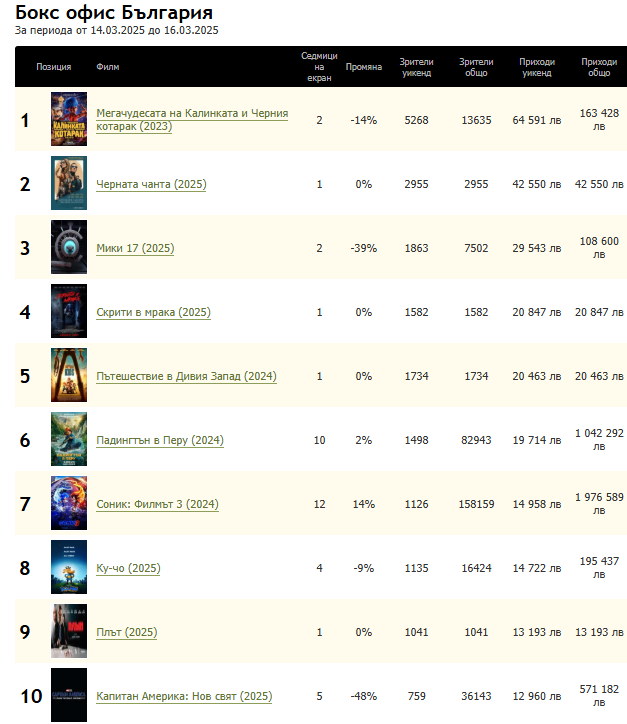The height and width of the screenshot is (724, 627).
Task: Open the Мики 17 poster image
Action: pyautogui.click(x=69, y=248)
